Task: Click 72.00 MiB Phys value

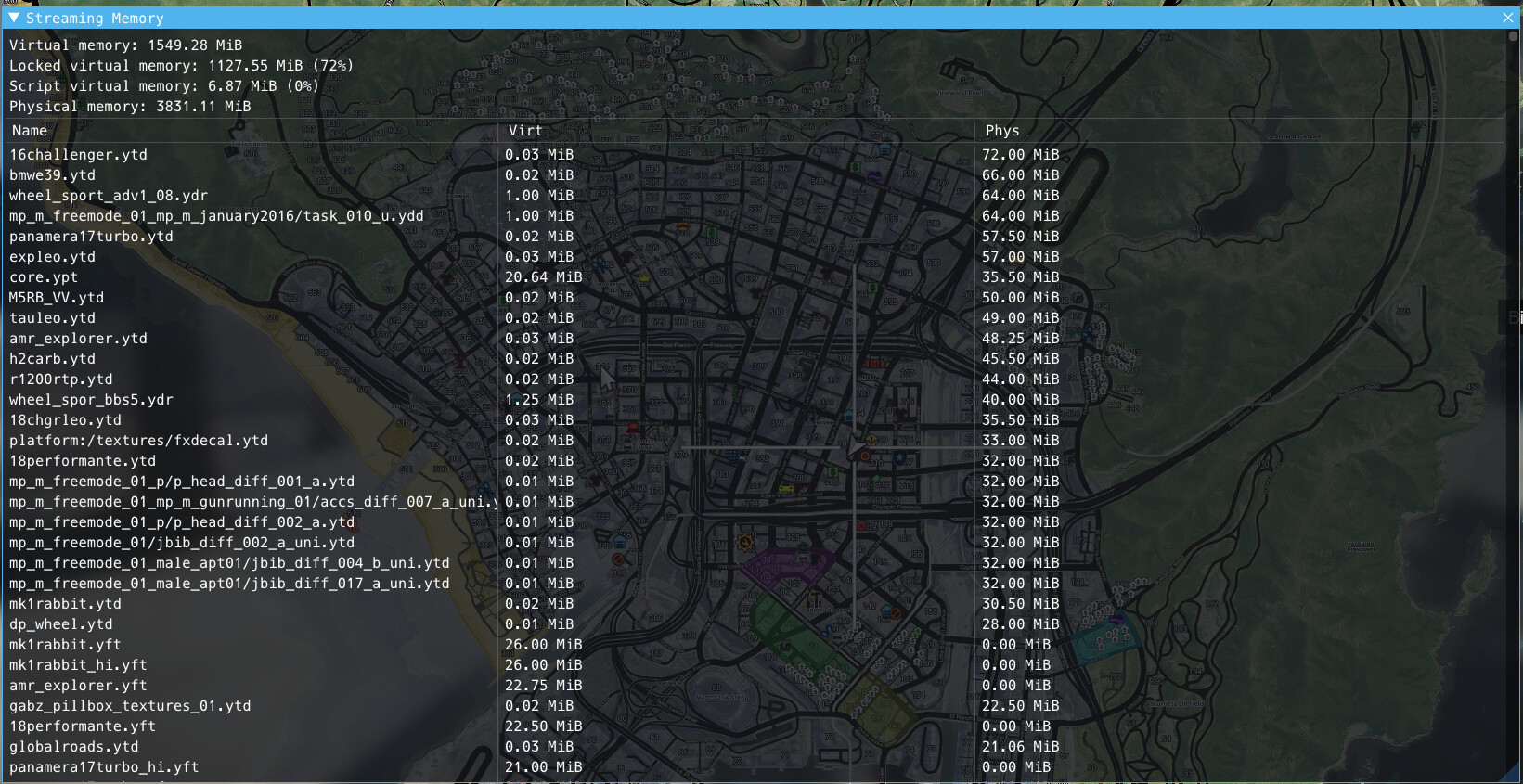Action: [x=1021, y=155]
